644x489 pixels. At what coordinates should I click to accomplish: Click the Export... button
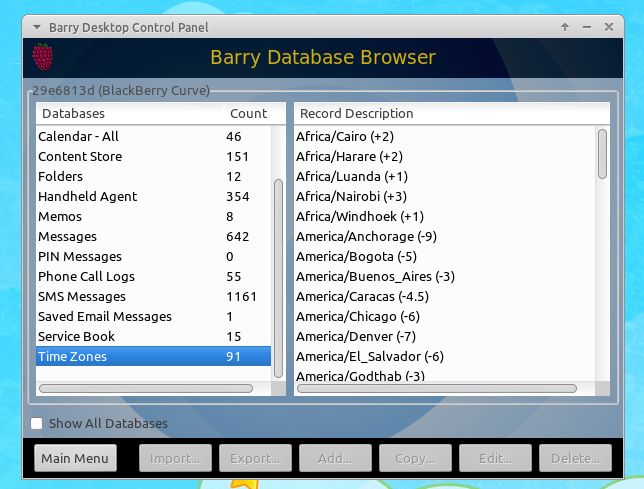click(255, 458)
